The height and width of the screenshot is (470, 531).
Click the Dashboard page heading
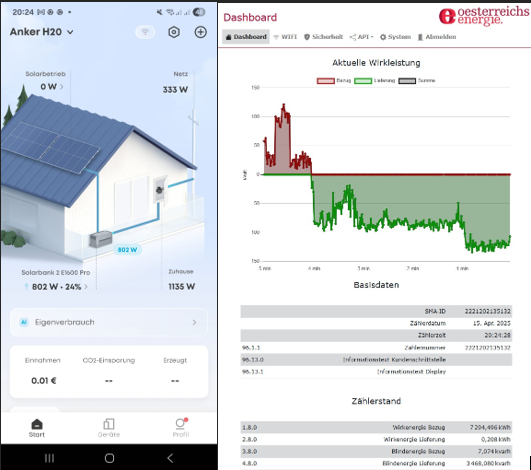[x=250, y=17]
